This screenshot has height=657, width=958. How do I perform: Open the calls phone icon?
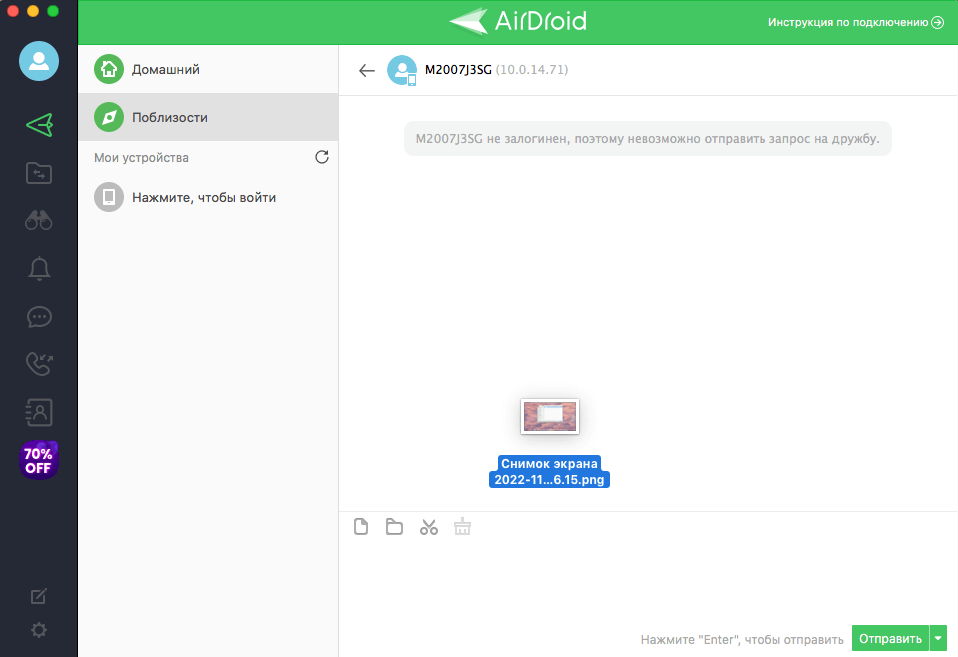click(39, 365)
